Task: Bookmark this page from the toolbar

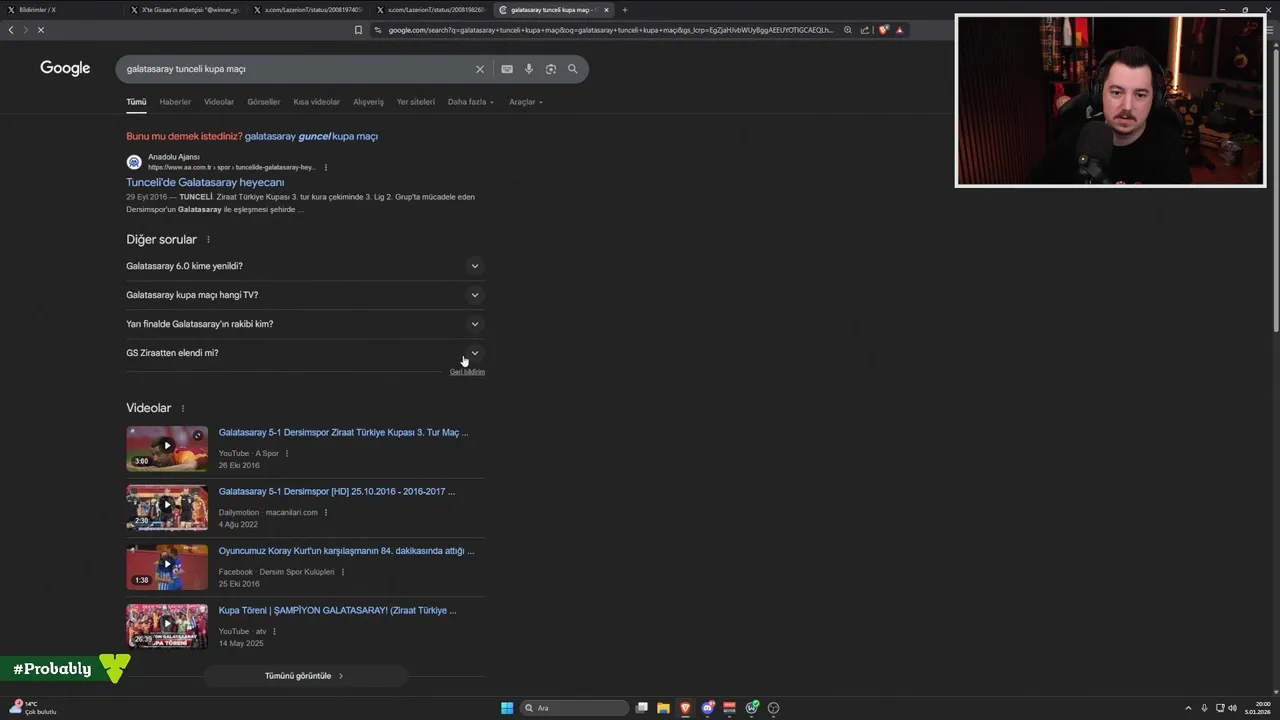Action: (358, 30)
